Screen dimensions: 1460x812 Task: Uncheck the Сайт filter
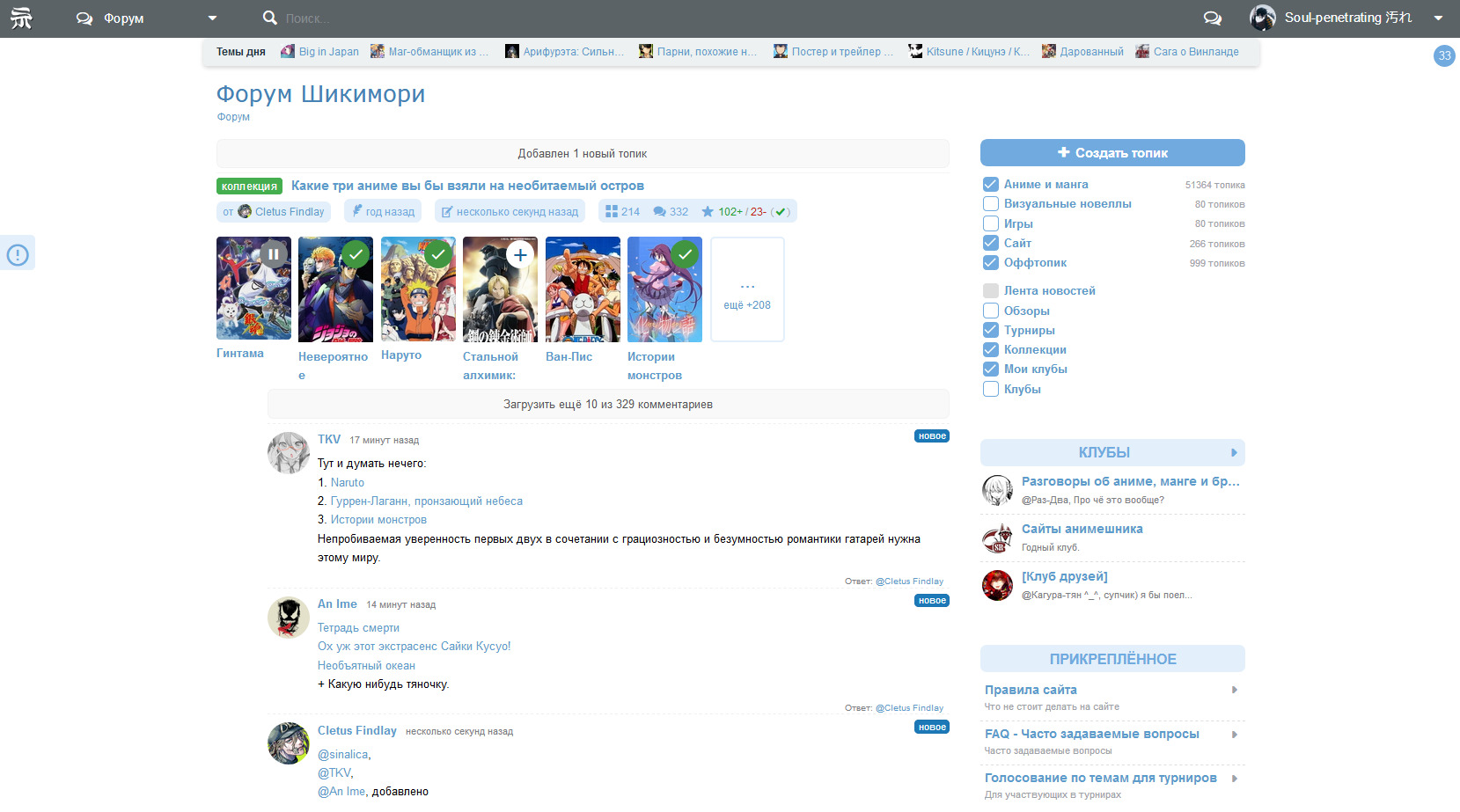(990, 243)
